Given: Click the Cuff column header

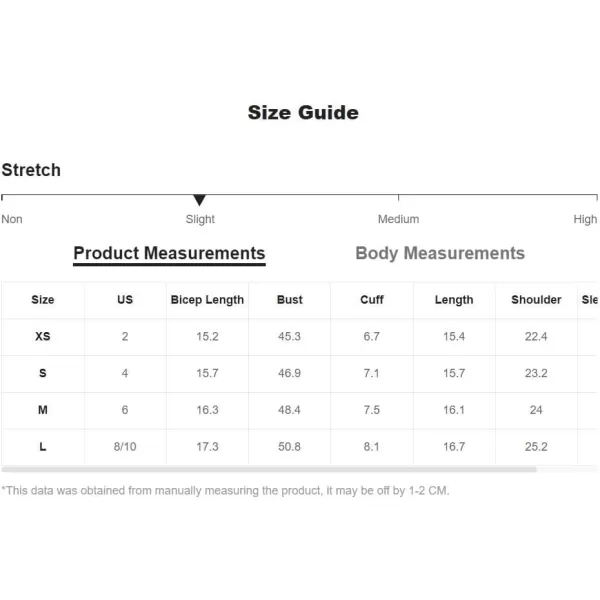Looking at the screenshot, I should pos(372,300).
